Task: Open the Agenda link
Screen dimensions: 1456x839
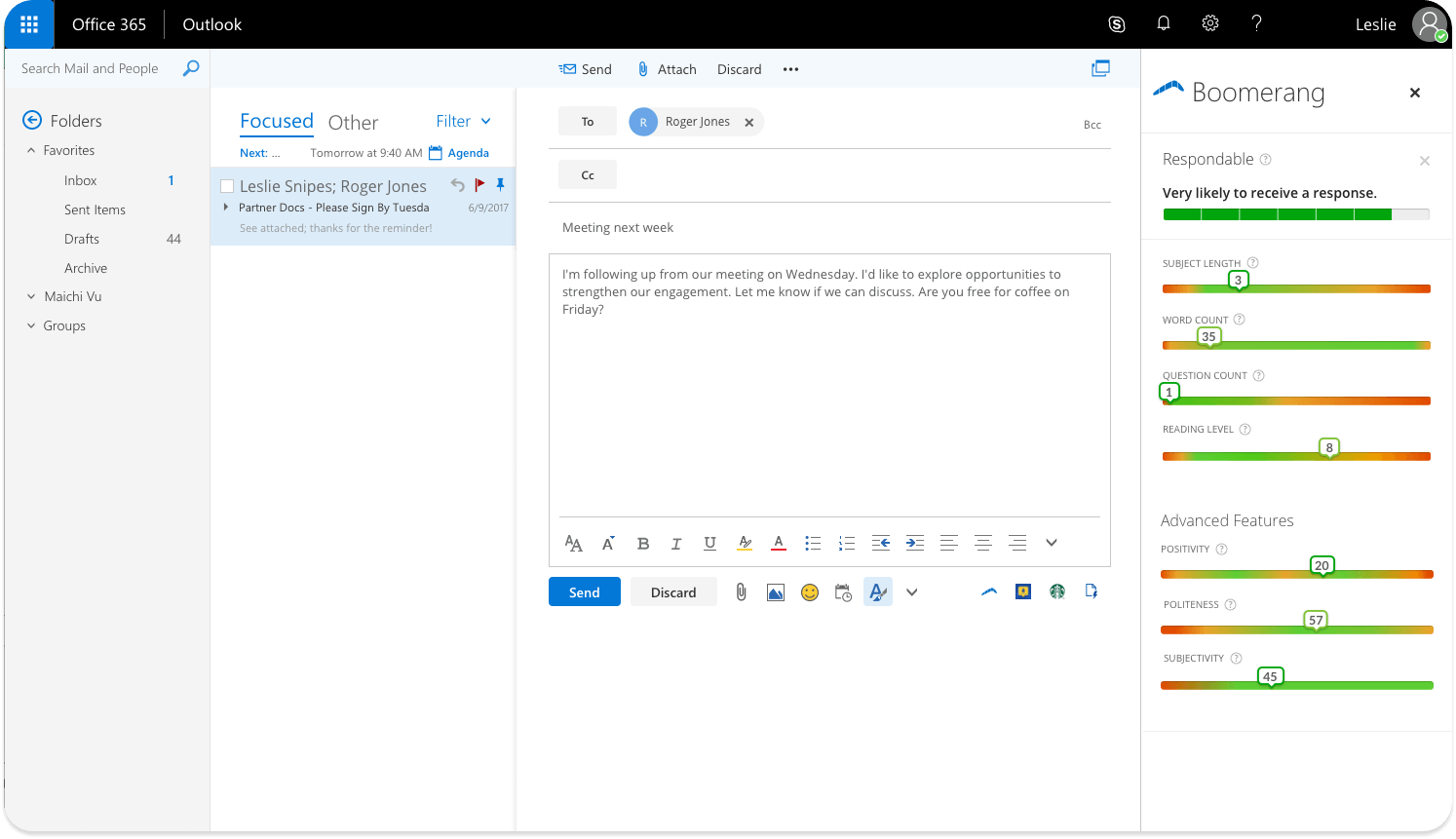Action: (459, 153)
